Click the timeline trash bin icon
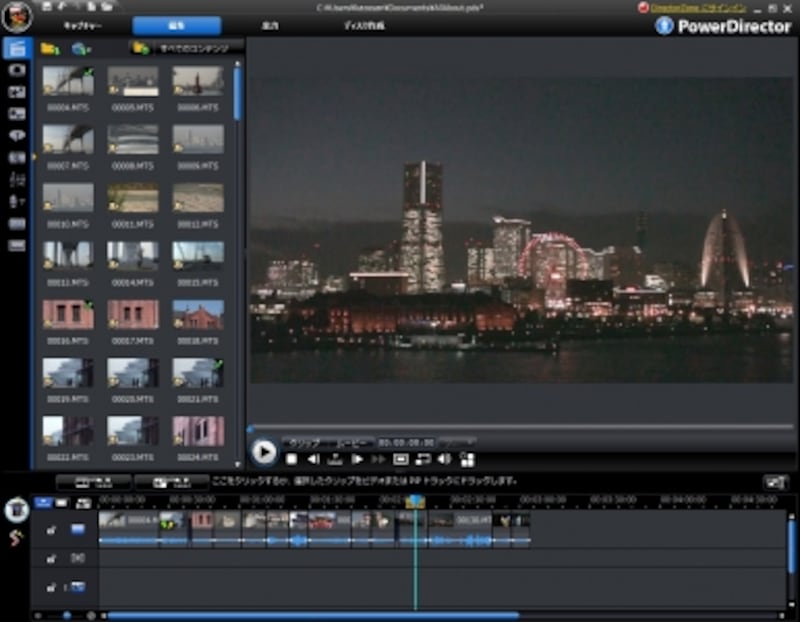The height and width of the screenshot is (622, 800). coord(16,509)
